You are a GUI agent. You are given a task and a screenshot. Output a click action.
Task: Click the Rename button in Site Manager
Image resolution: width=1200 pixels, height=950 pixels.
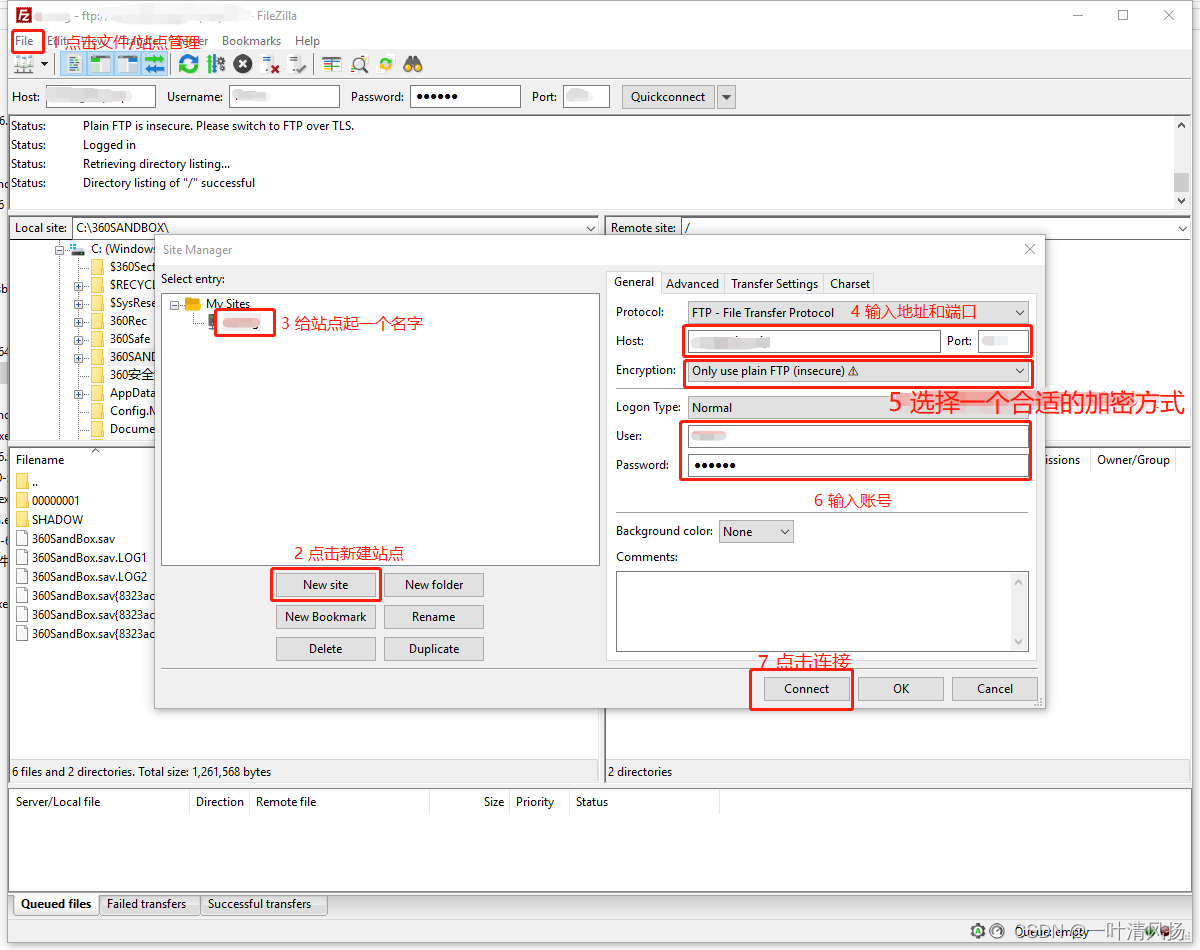[434, 617]
